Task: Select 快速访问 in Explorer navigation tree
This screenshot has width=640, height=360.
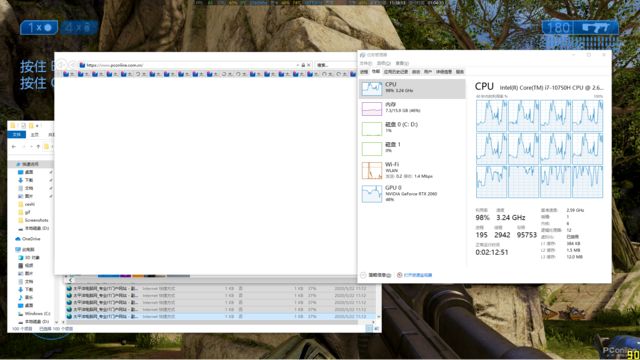Action: click(30, 164)
